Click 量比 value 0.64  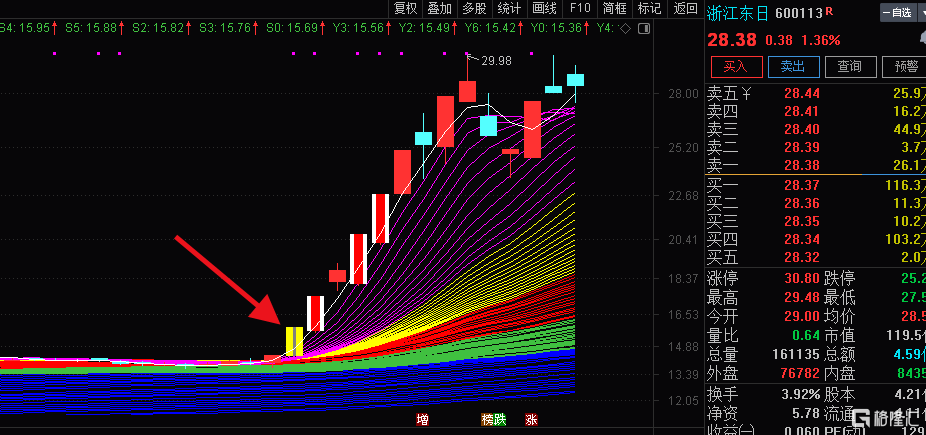click(x=806, y=335)
